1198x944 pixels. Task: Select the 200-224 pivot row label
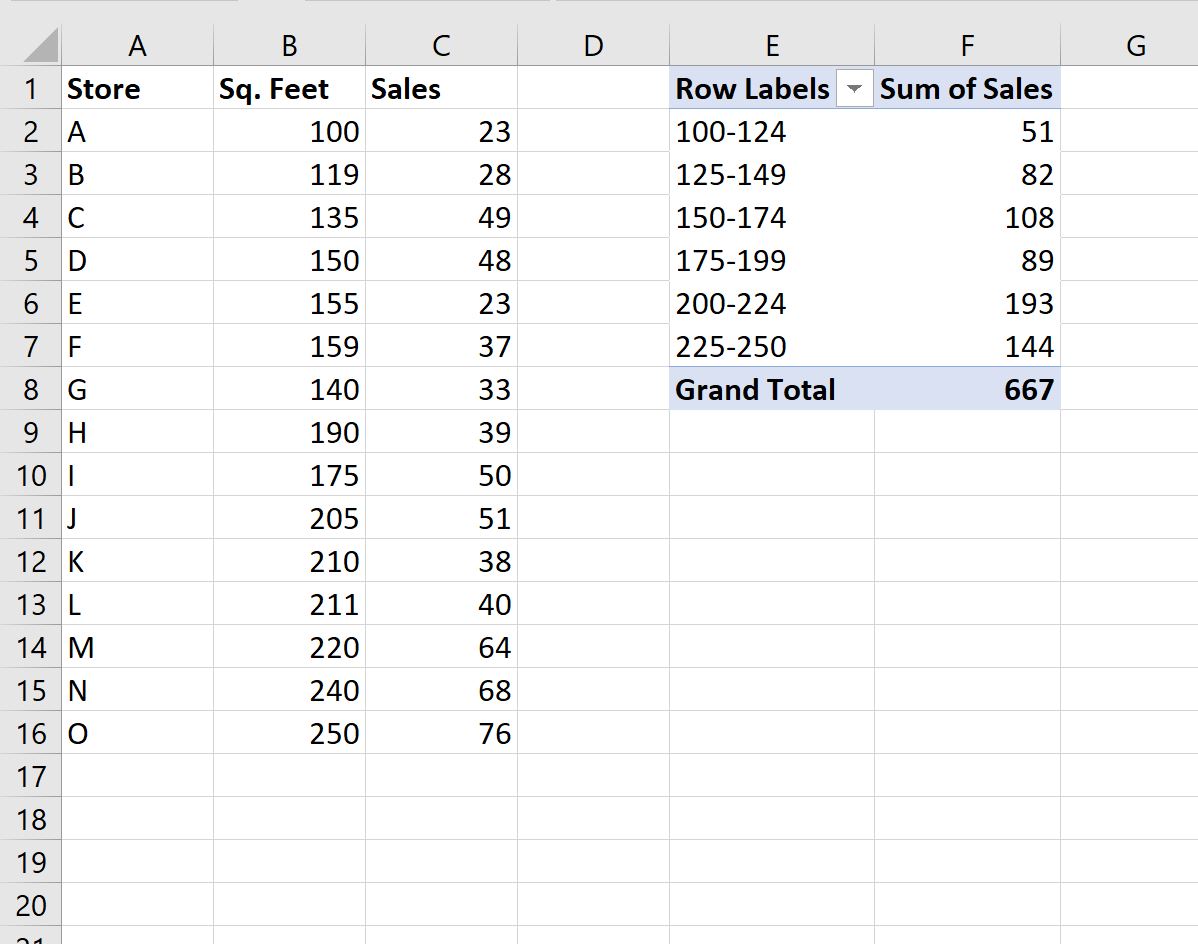click(771, 304)
